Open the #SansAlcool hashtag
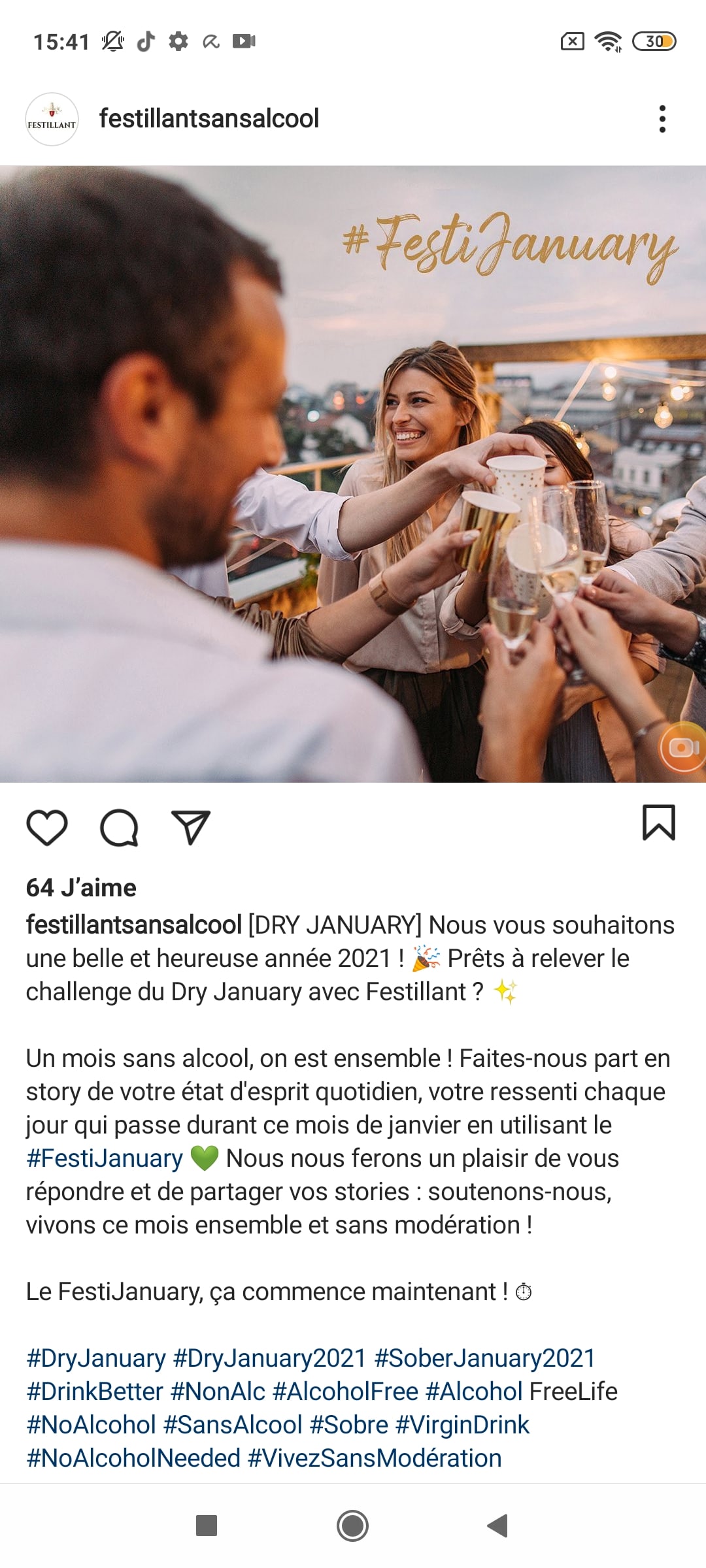The image size is (706, 1568). tap(233, 1425)
